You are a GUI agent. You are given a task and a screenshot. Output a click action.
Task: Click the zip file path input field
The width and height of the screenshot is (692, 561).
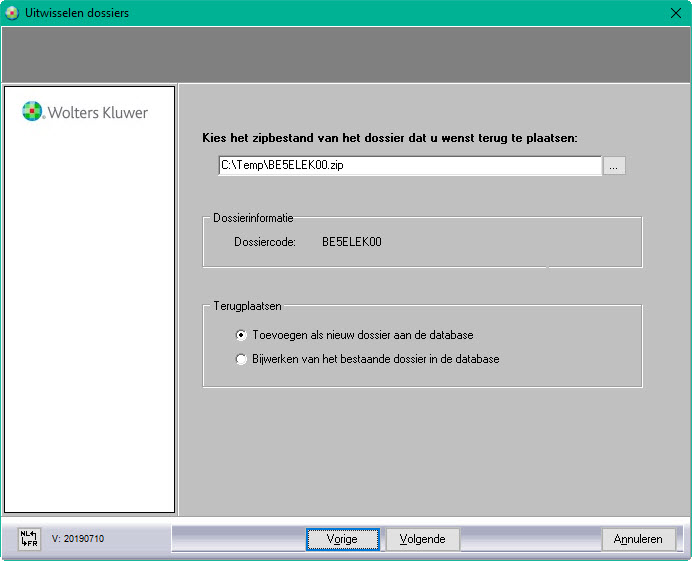409,166
